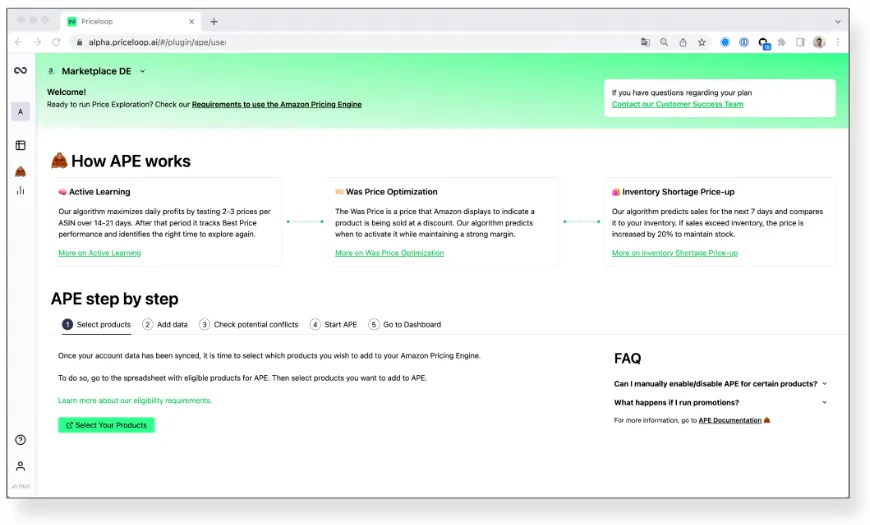Open the 'APE Documentation' link
This screenshot has height=525, width=870.
pyautogui.click(x=730, y=421)
